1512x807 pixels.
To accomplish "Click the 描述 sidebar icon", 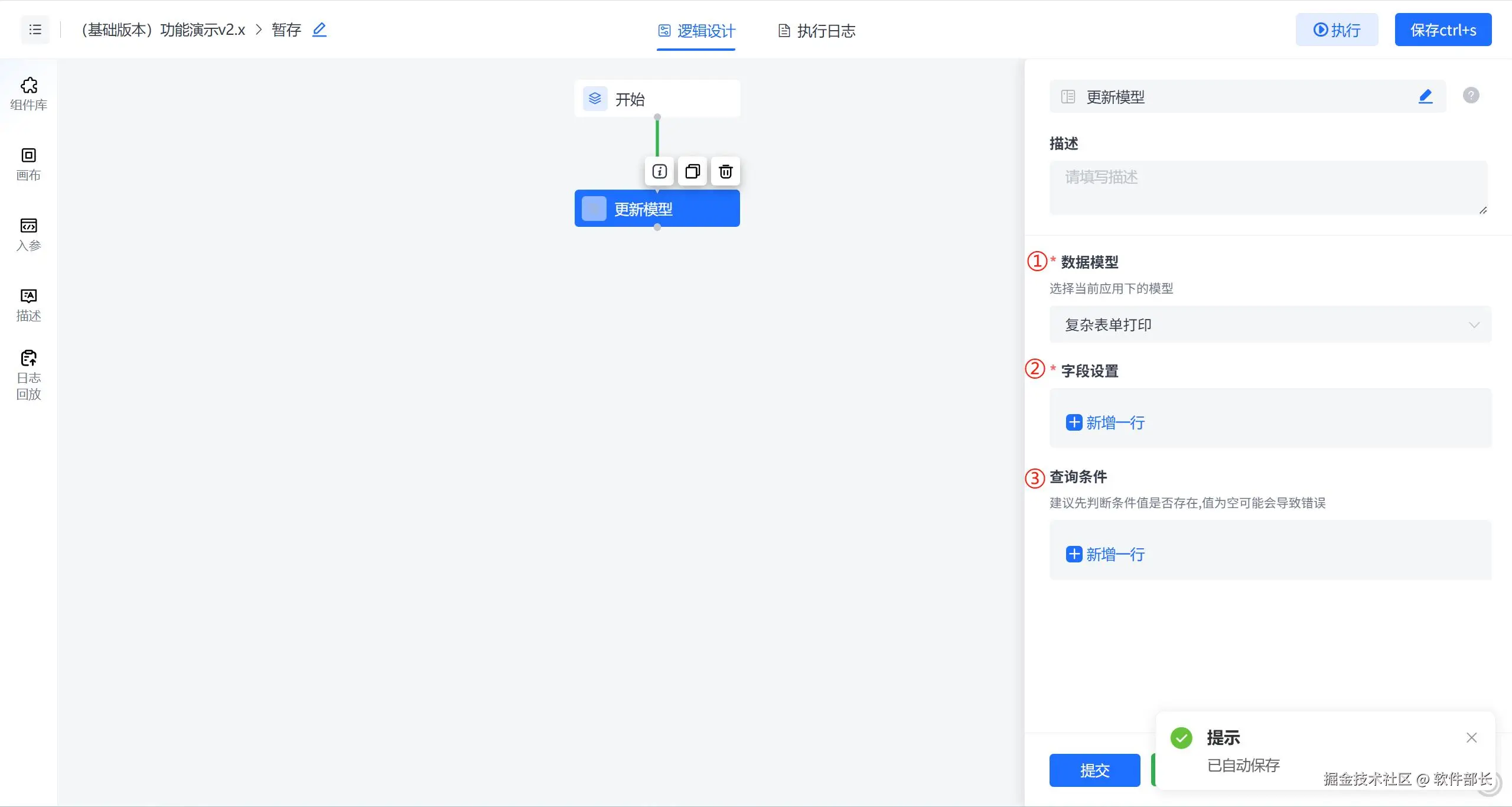I will (28, 304).
